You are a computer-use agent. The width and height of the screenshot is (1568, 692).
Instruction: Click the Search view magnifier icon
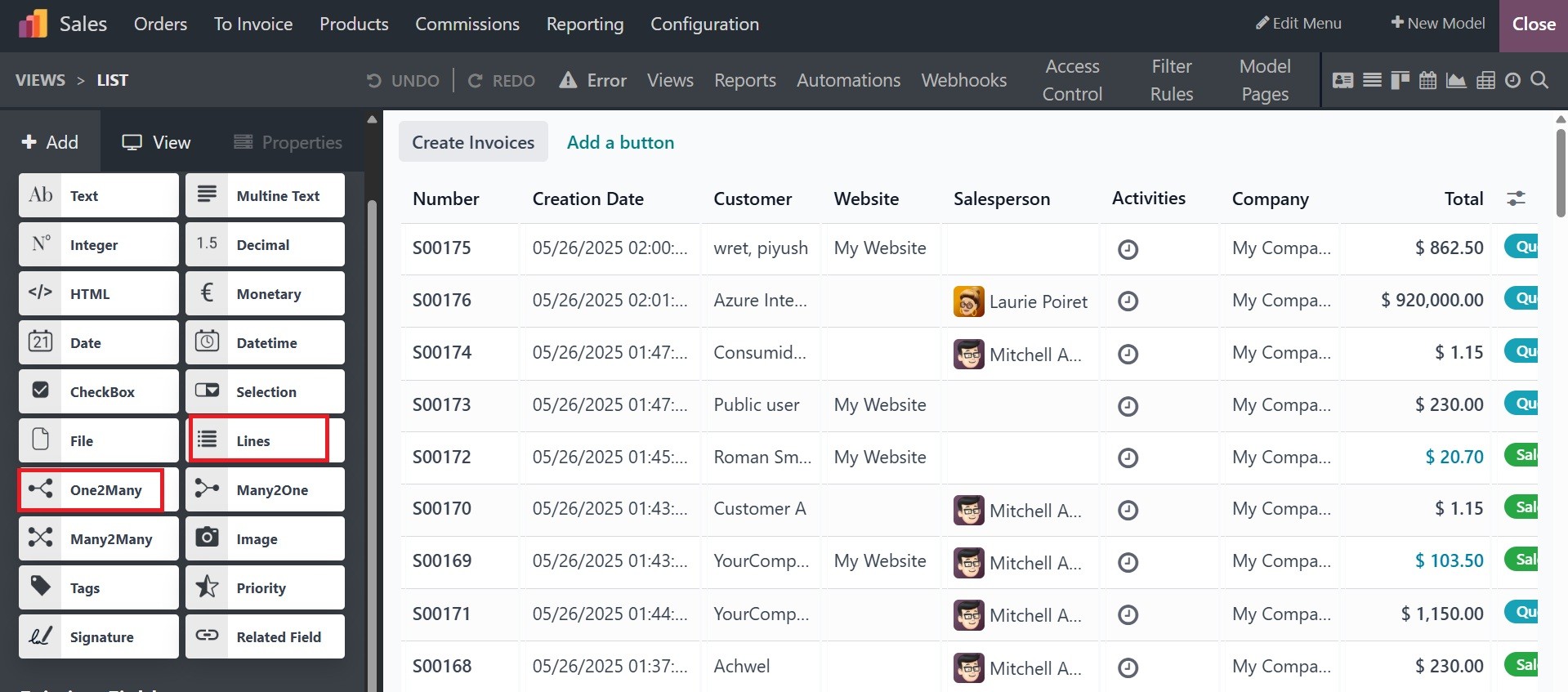click(x=1539, y=80)
